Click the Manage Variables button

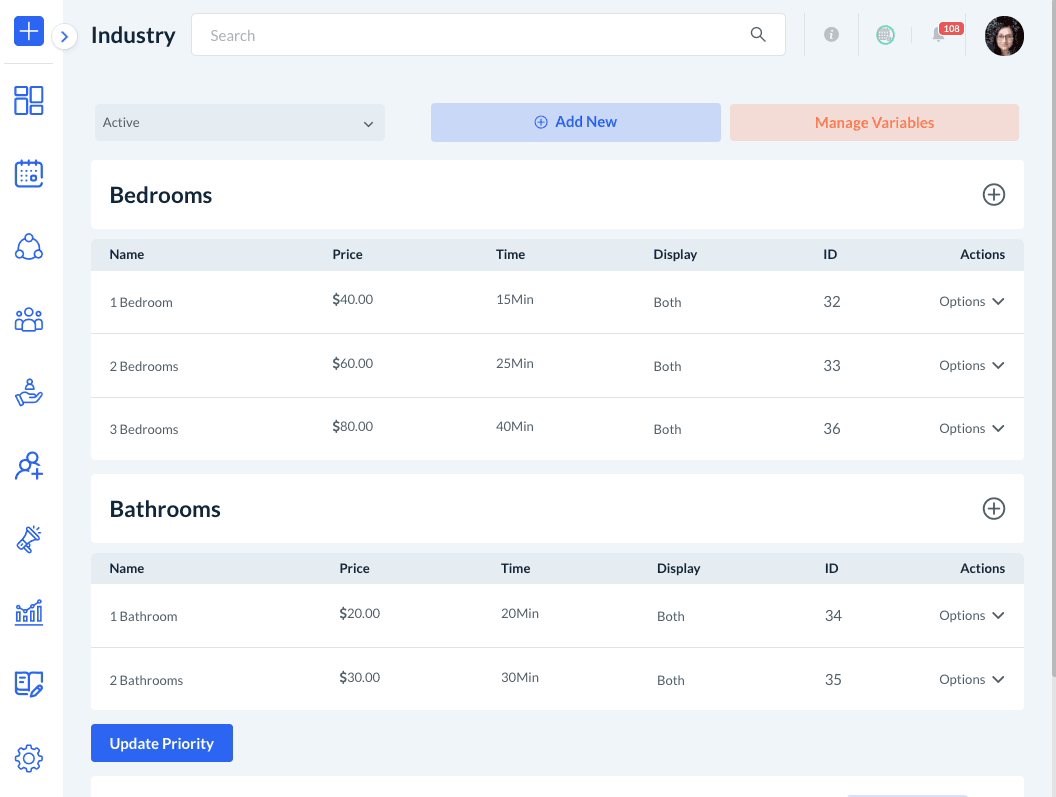[874, 123]
